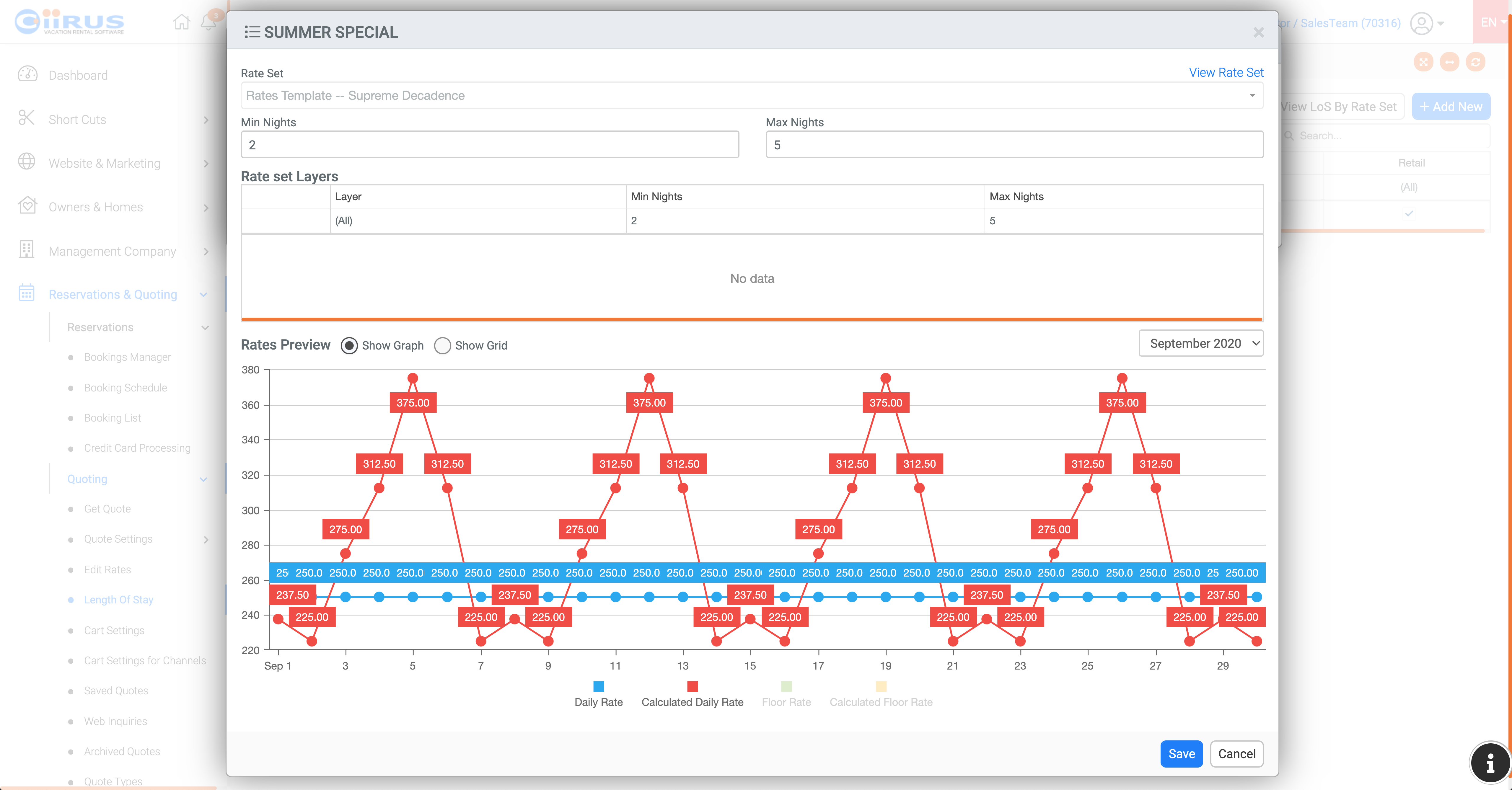The width and height of the screenshot is (1512, 790).
Task: Select the Show Grid radio button
Action: coord(443,346)
